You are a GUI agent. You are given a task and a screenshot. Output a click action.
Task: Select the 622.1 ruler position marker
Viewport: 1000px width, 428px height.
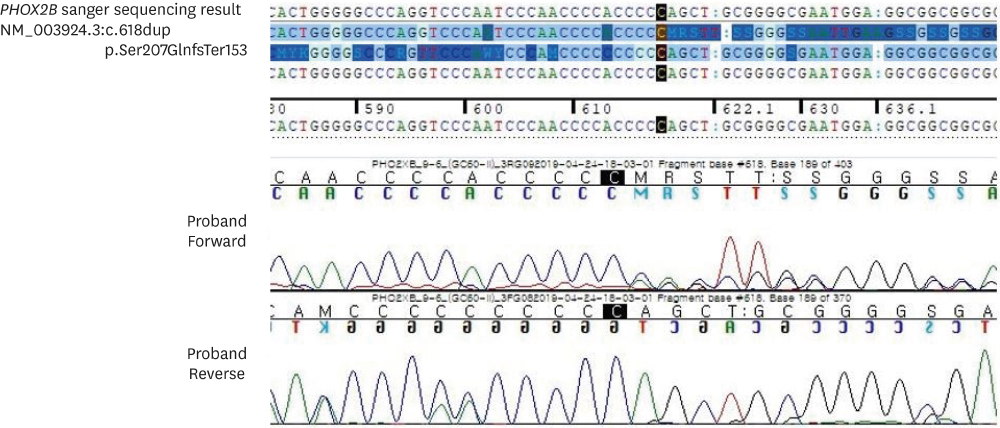(741, 108)
